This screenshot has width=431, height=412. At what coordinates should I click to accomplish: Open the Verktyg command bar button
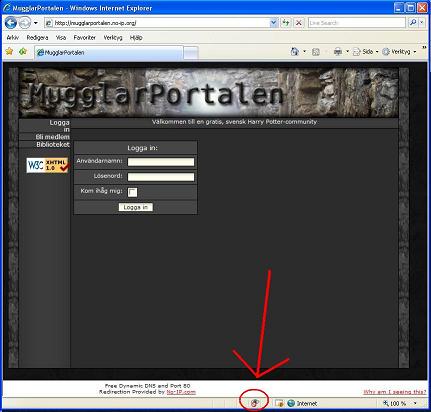click(399, 52)
